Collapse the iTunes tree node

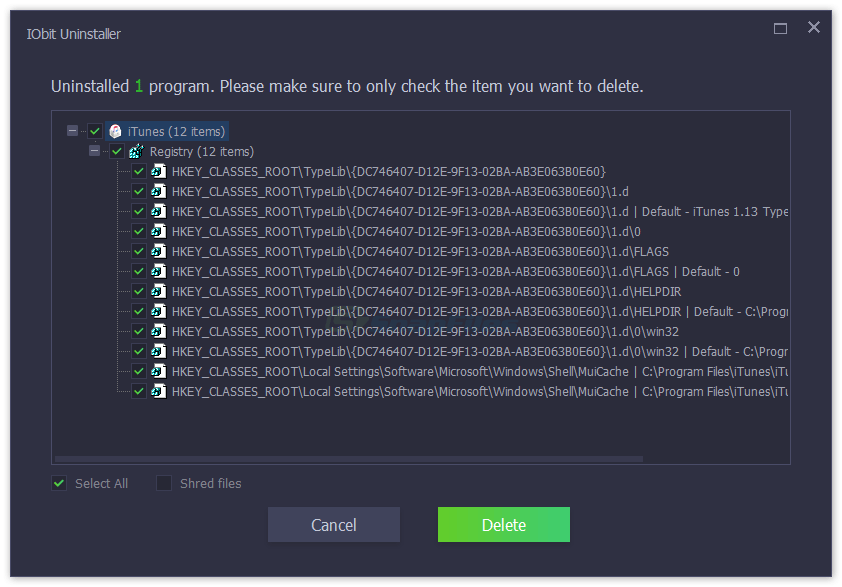73,131
